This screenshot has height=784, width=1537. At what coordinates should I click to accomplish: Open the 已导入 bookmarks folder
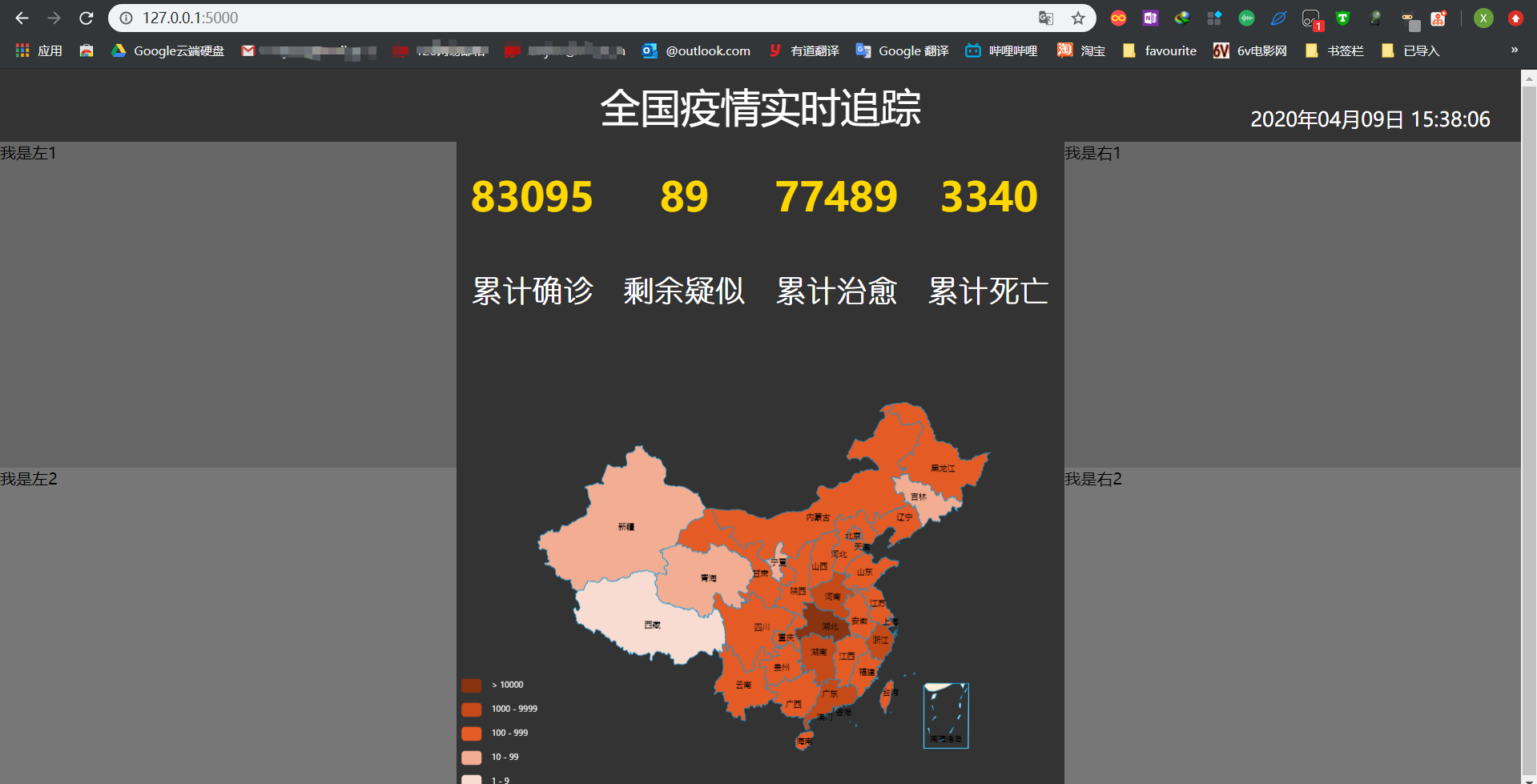pos(1410,50)
